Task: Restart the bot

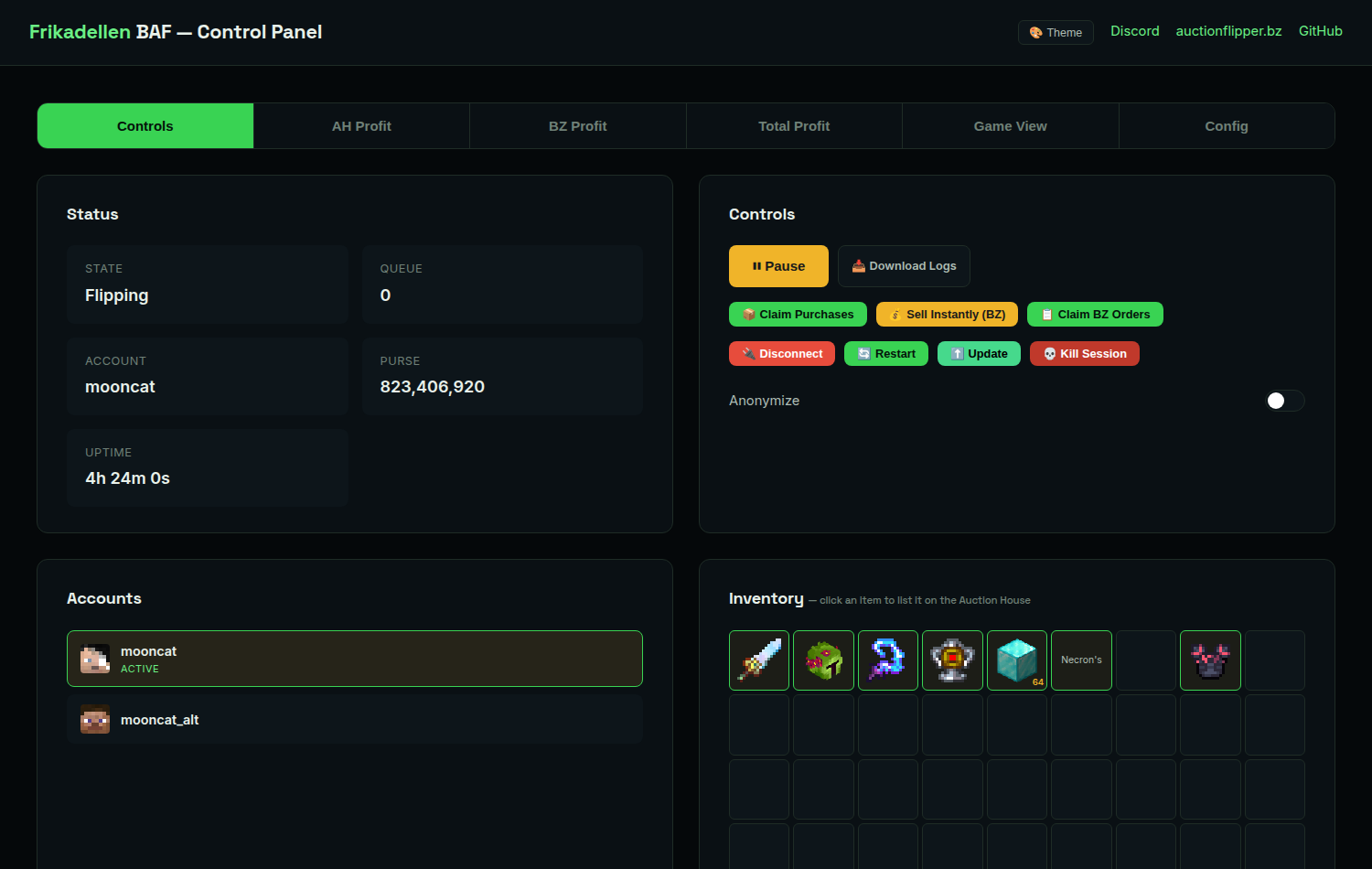Action: click(x=886, y=354)
